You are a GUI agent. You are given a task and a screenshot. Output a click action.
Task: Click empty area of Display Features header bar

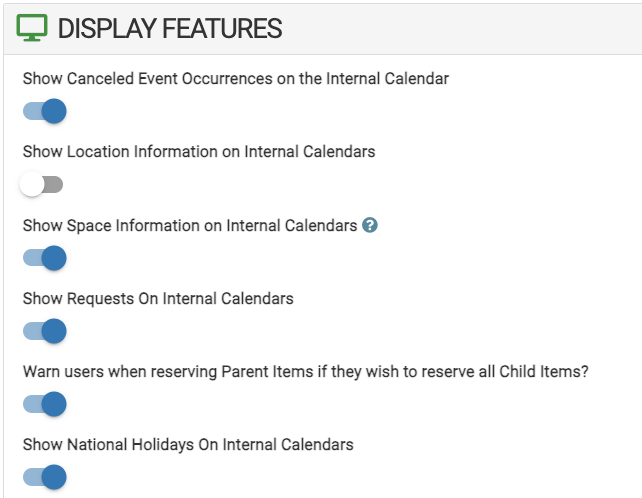point(460,29)
